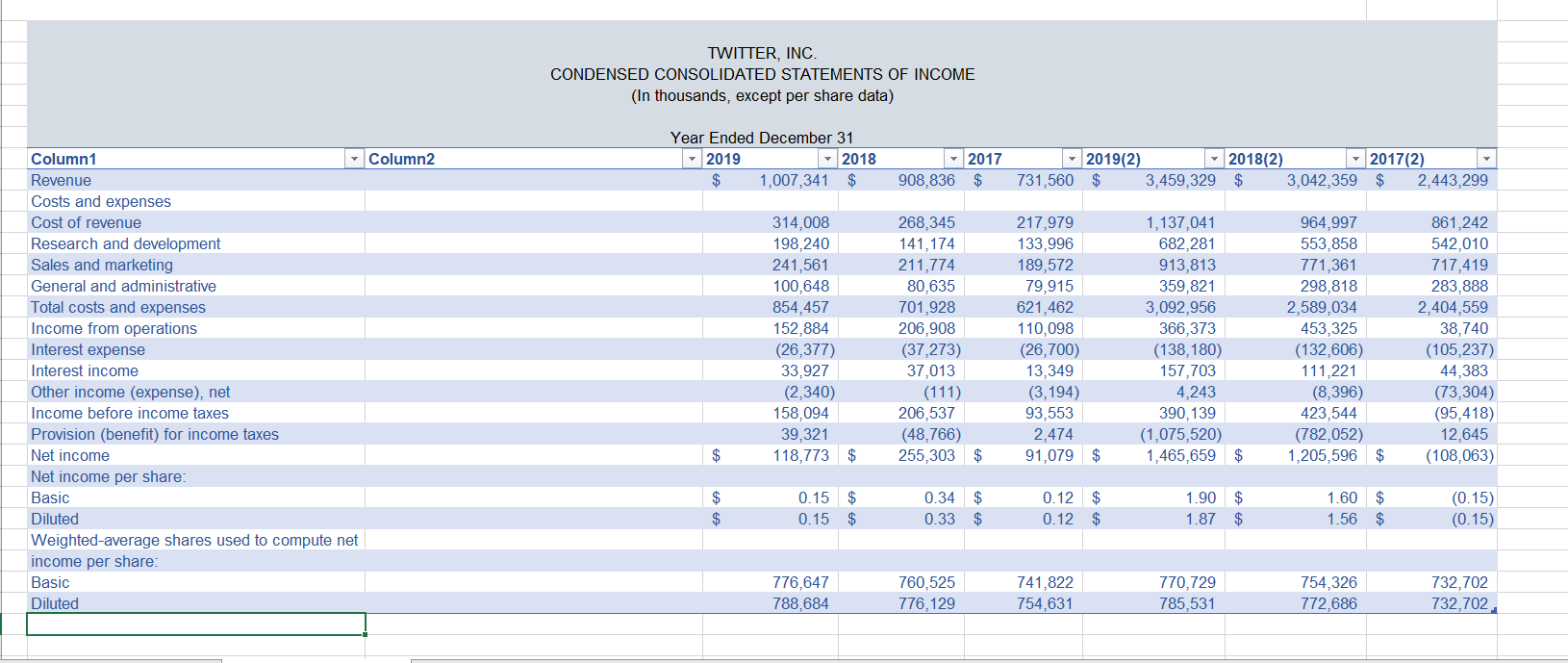This screenshot has height=663, width=1568.
Task: Open the 2017(2) column filter dropdown
Action: pyautogui.click(x=1487, y=159)
